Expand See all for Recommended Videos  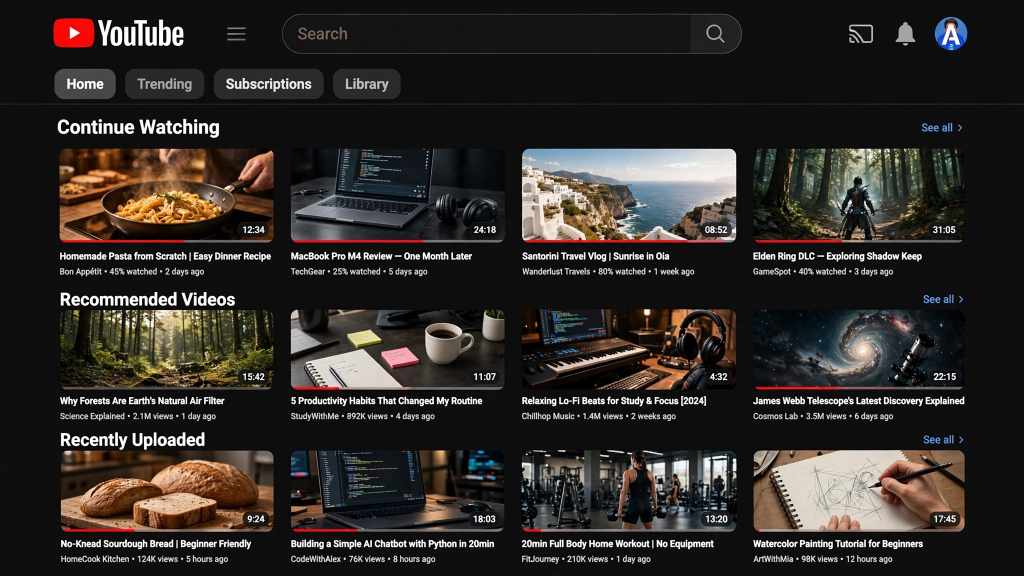(943, 299)
